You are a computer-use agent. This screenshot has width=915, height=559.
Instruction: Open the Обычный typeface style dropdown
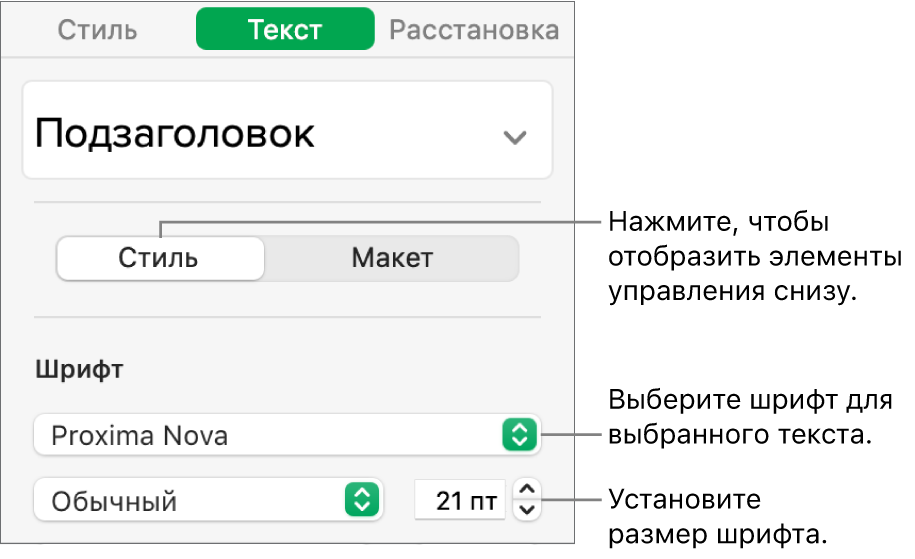(x=208, y=500)
